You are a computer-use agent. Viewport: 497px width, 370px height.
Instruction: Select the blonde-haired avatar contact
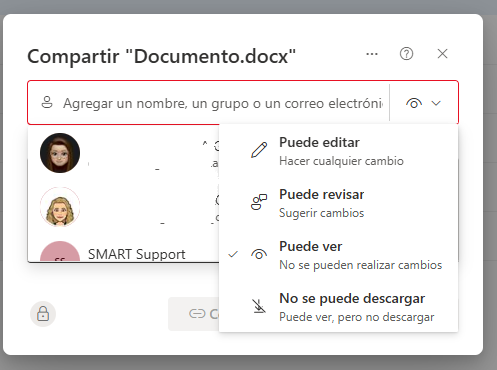coord(60,207)
